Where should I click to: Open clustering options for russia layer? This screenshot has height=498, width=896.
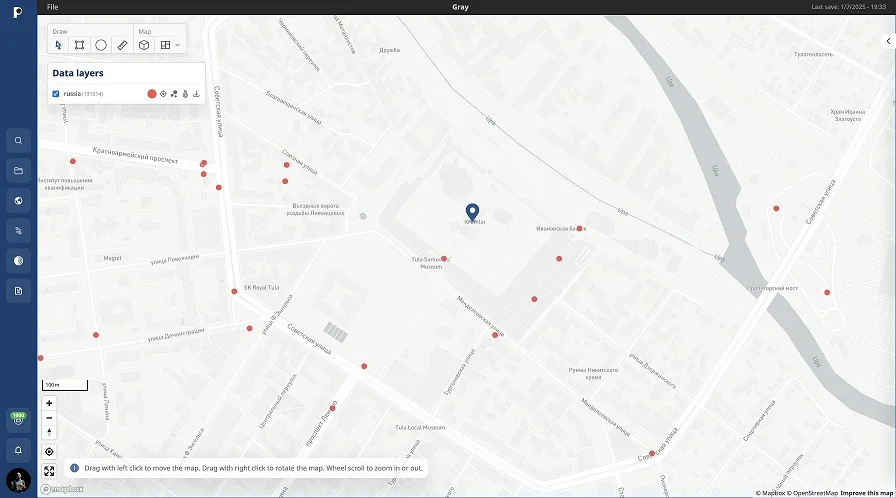pos(174,94)
